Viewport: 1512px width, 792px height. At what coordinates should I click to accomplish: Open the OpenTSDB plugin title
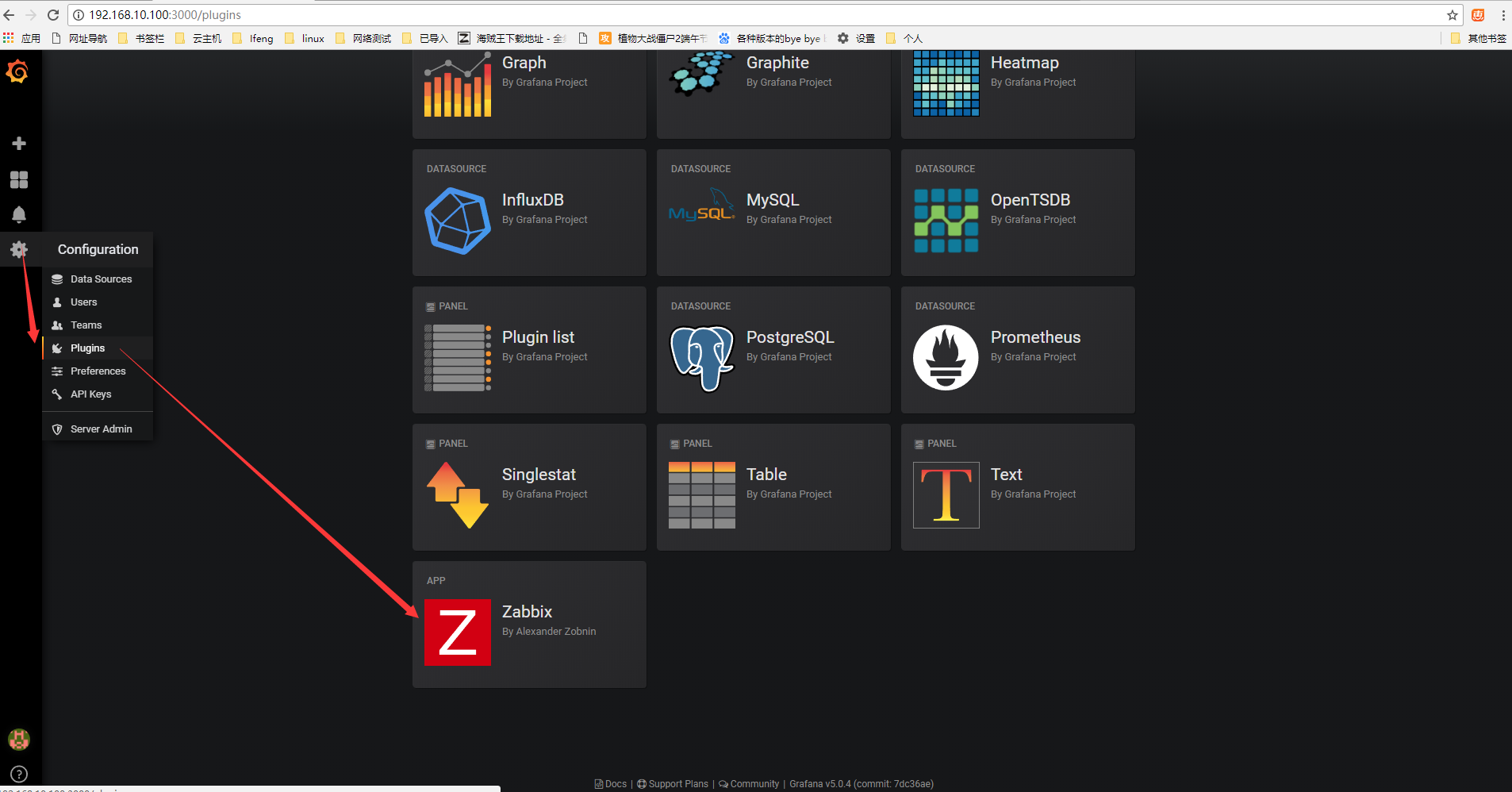point(1030,200)
